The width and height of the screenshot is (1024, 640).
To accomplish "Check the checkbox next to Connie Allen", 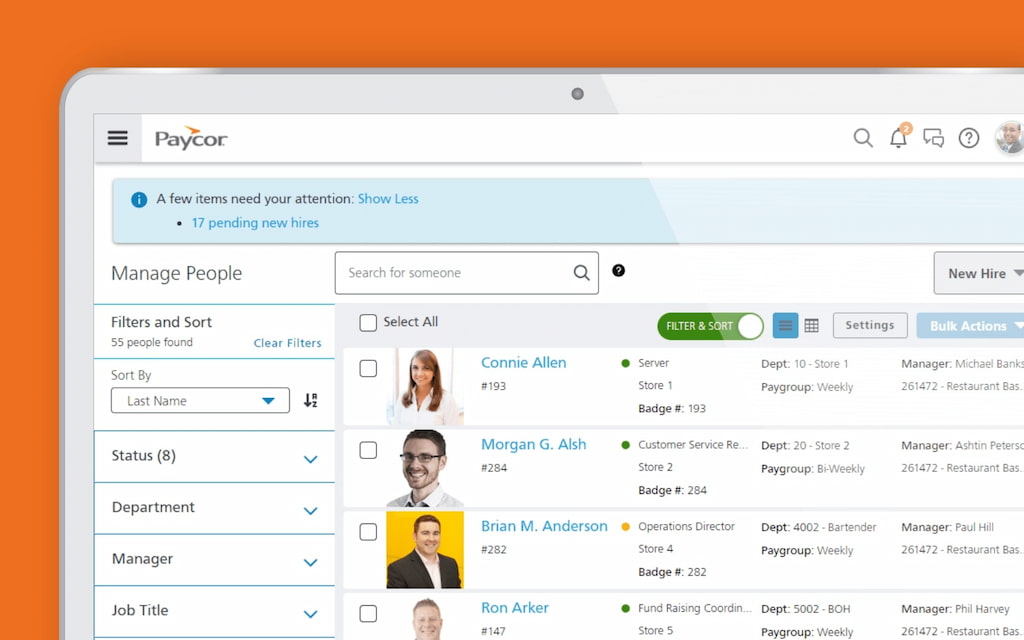I will coord(368,368).
